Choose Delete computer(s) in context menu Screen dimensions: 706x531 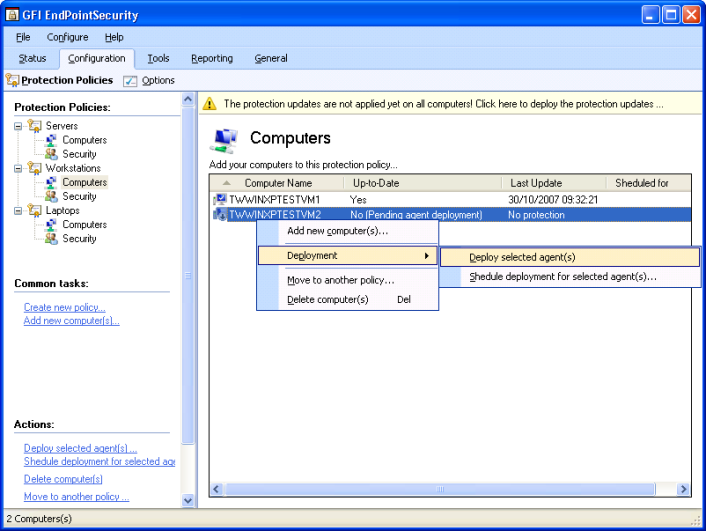click(348, 300)
